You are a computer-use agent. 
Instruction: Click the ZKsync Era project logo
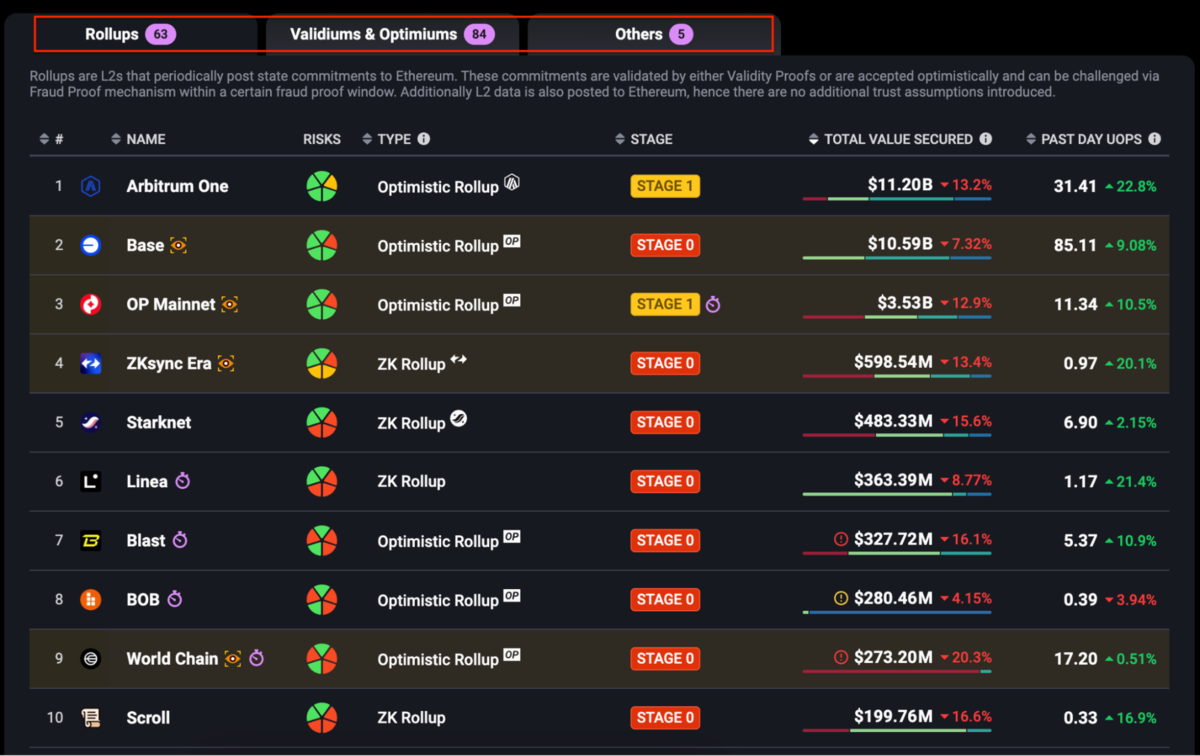tap(91, 363)
